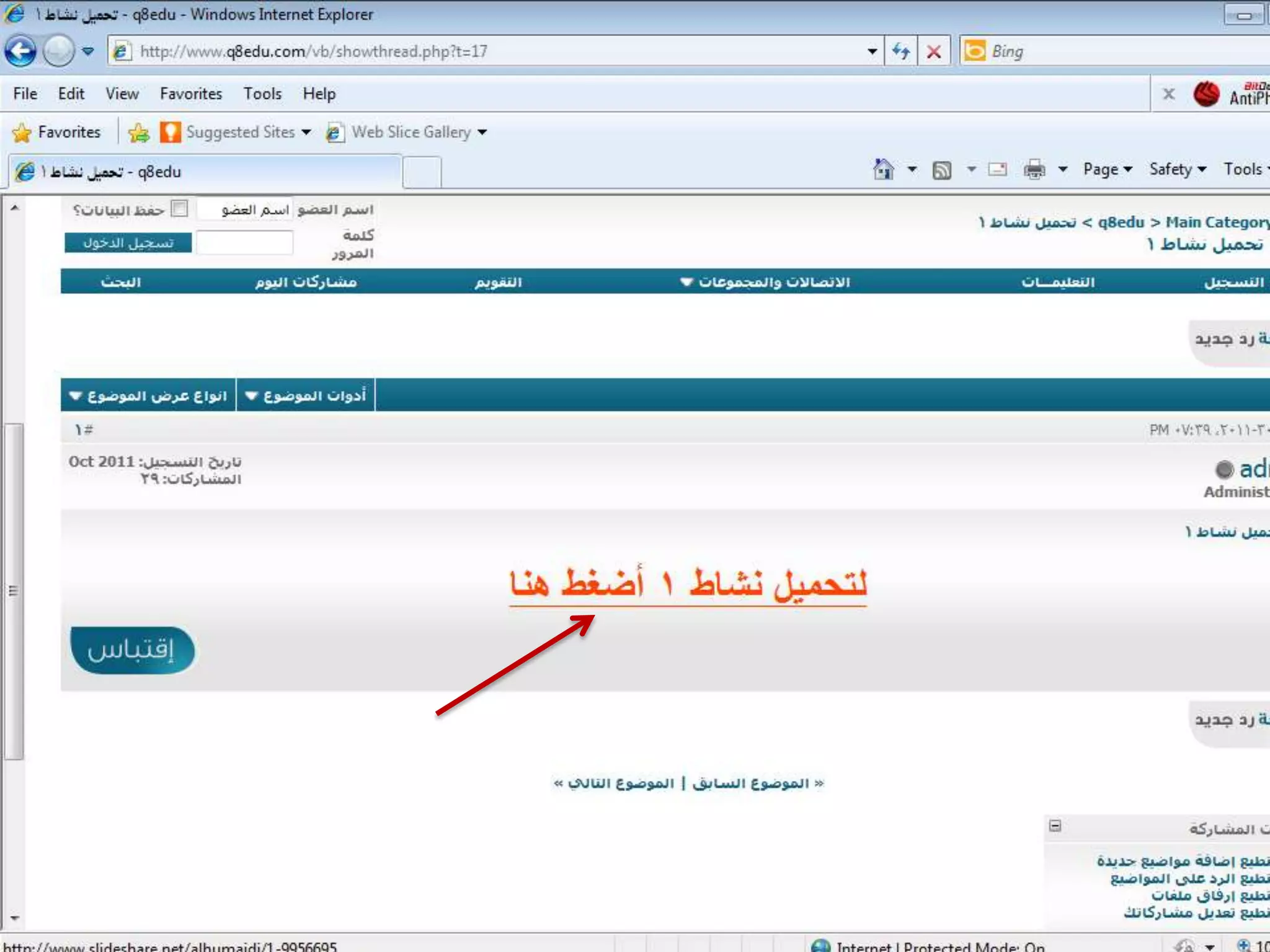Click 'البحث' search in forum navbar
The height and width of the screenshot is (952, 1270).
(121, 282)
